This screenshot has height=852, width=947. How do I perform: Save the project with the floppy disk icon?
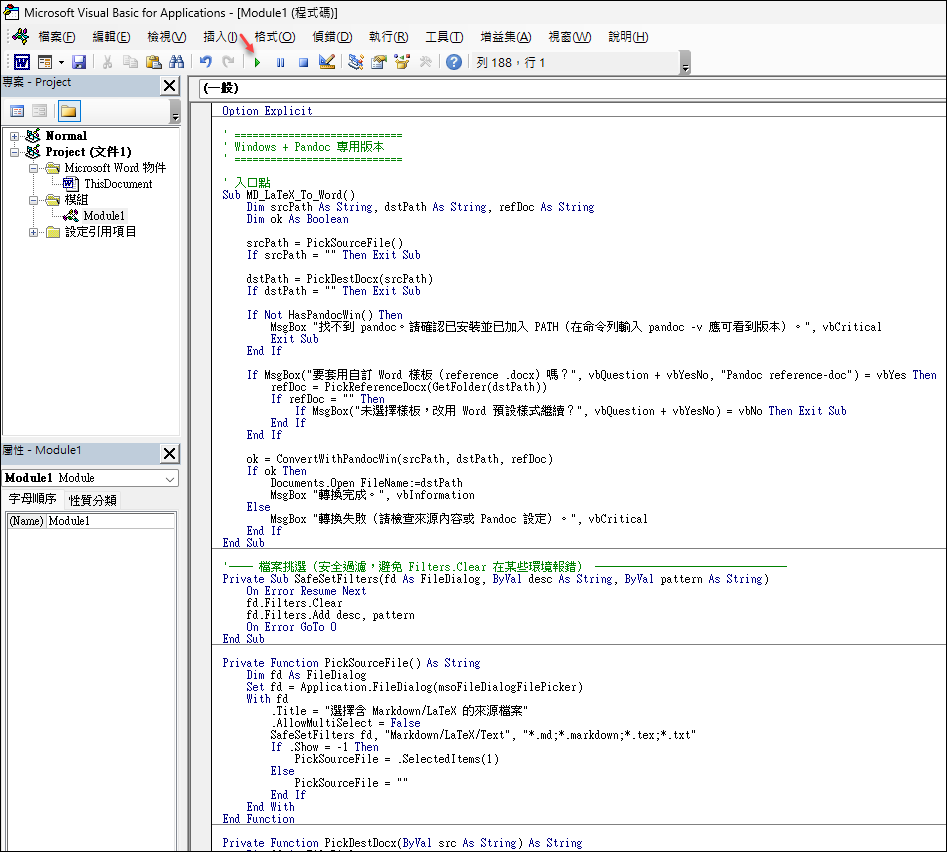(x=78, y=62)
